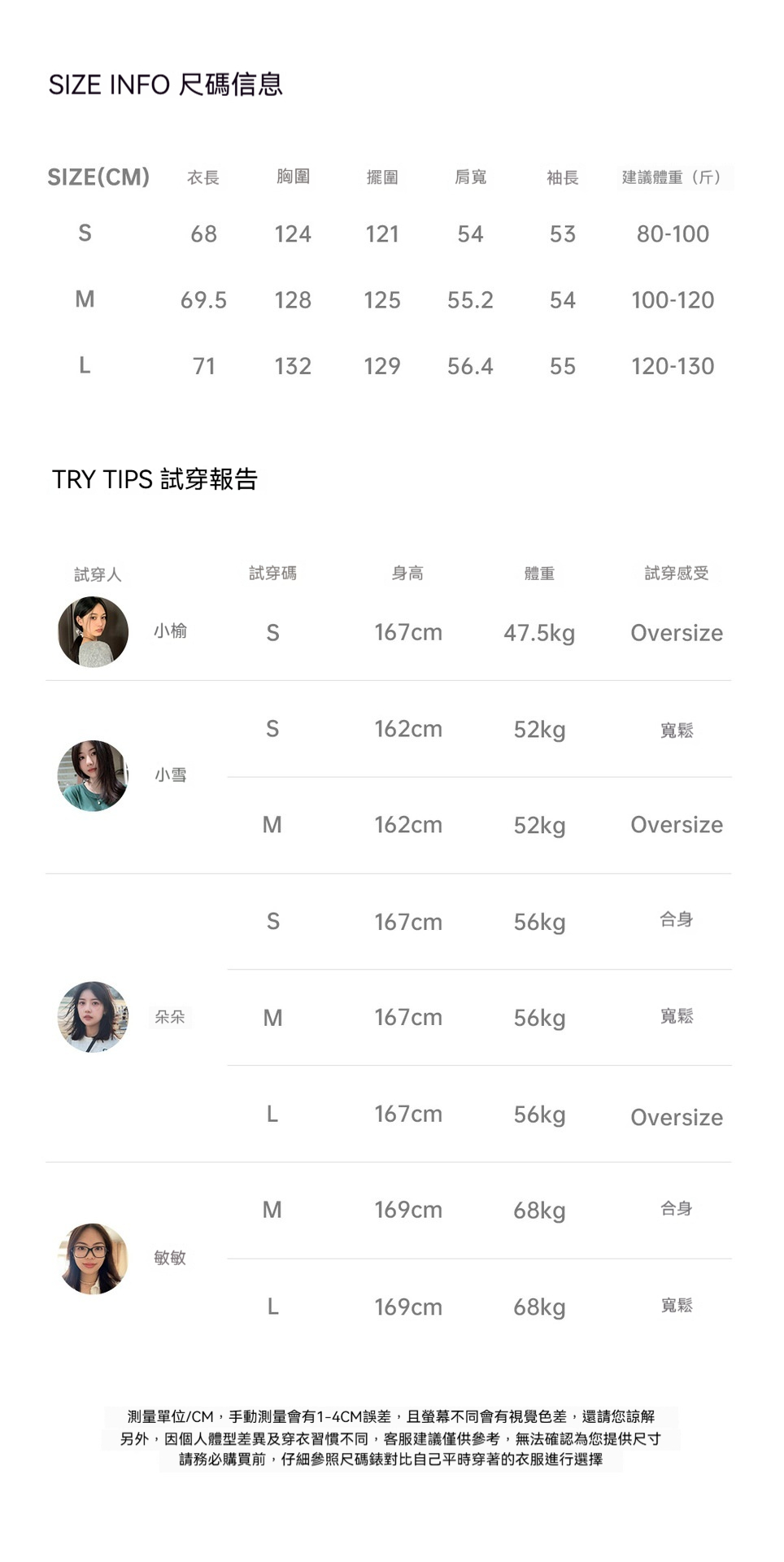Click the 試穿碼 column header
Image resolution: width=784 pixels, height=1562 pixels.
coord(272,574)
